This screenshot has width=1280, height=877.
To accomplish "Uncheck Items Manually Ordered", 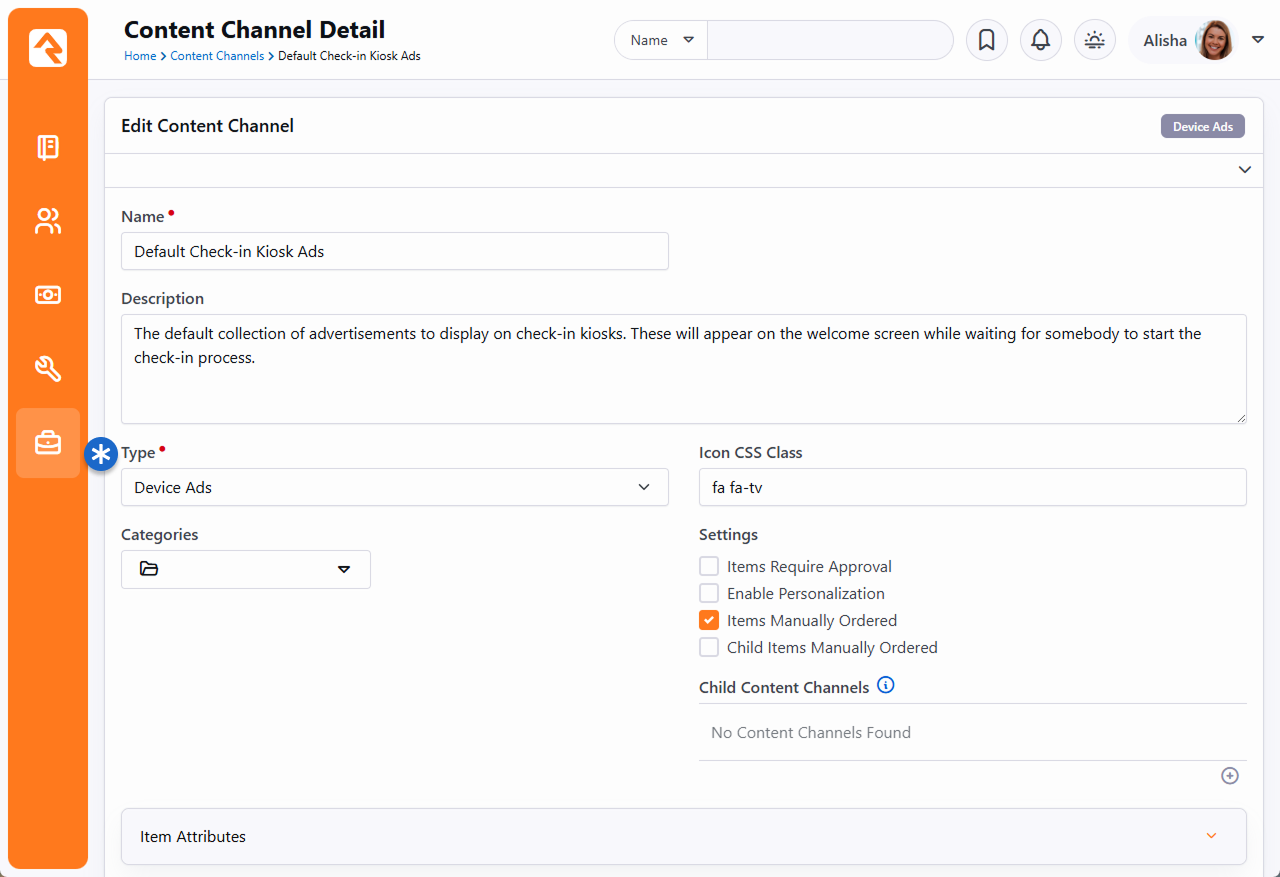I will (x=709, y=620).
